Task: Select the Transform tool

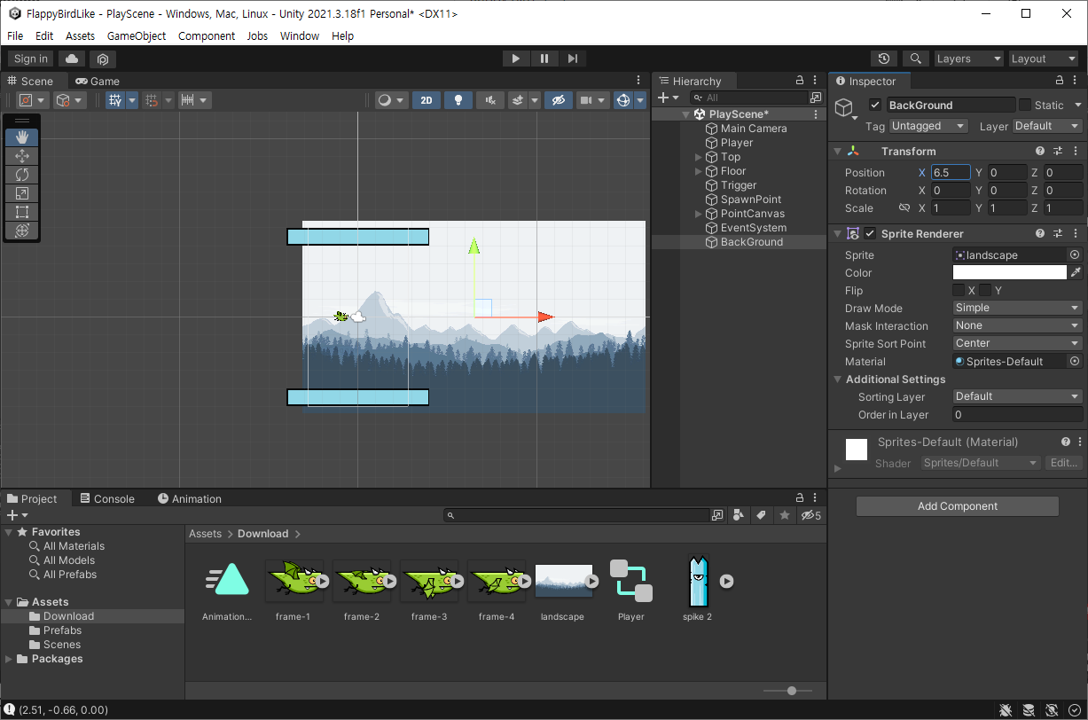Action: pyautogui.click(x=22, y=231)
